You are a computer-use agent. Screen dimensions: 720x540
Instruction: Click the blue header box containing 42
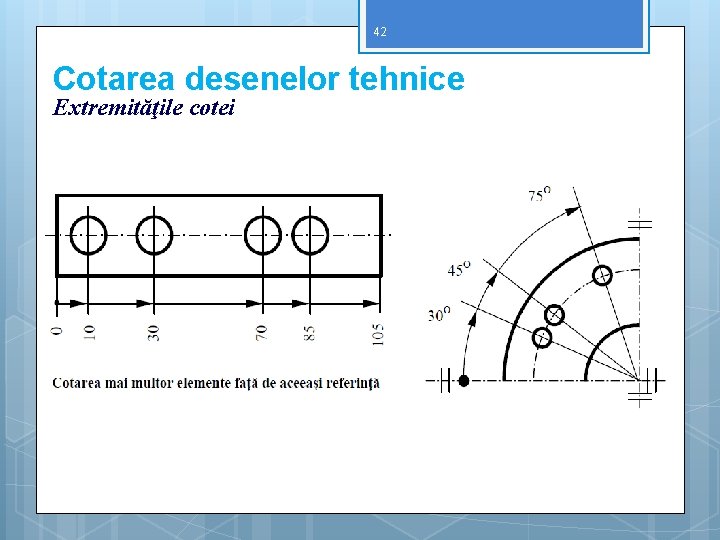(504, 24)
